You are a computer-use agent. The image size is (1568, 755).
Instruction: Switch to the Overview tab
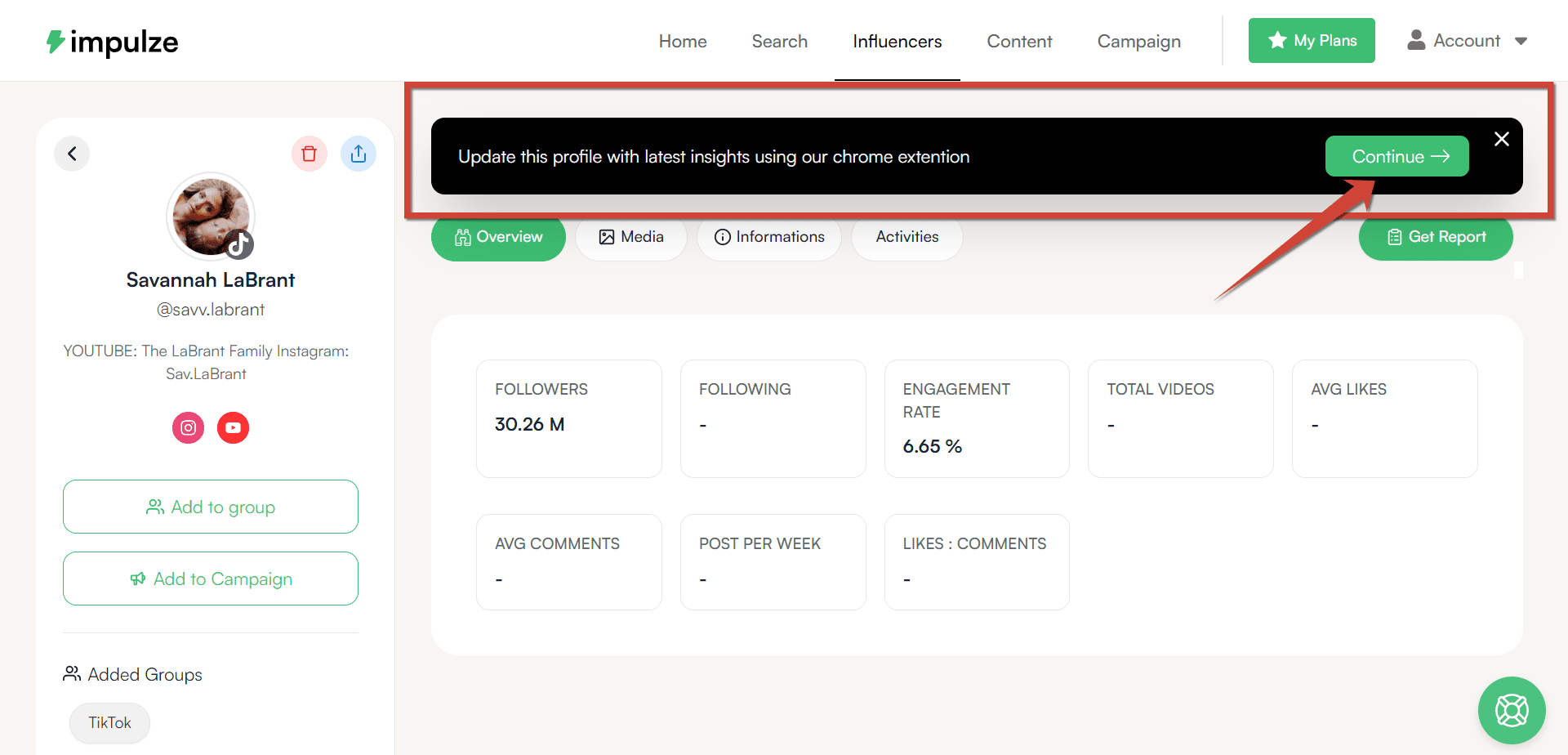498,237
